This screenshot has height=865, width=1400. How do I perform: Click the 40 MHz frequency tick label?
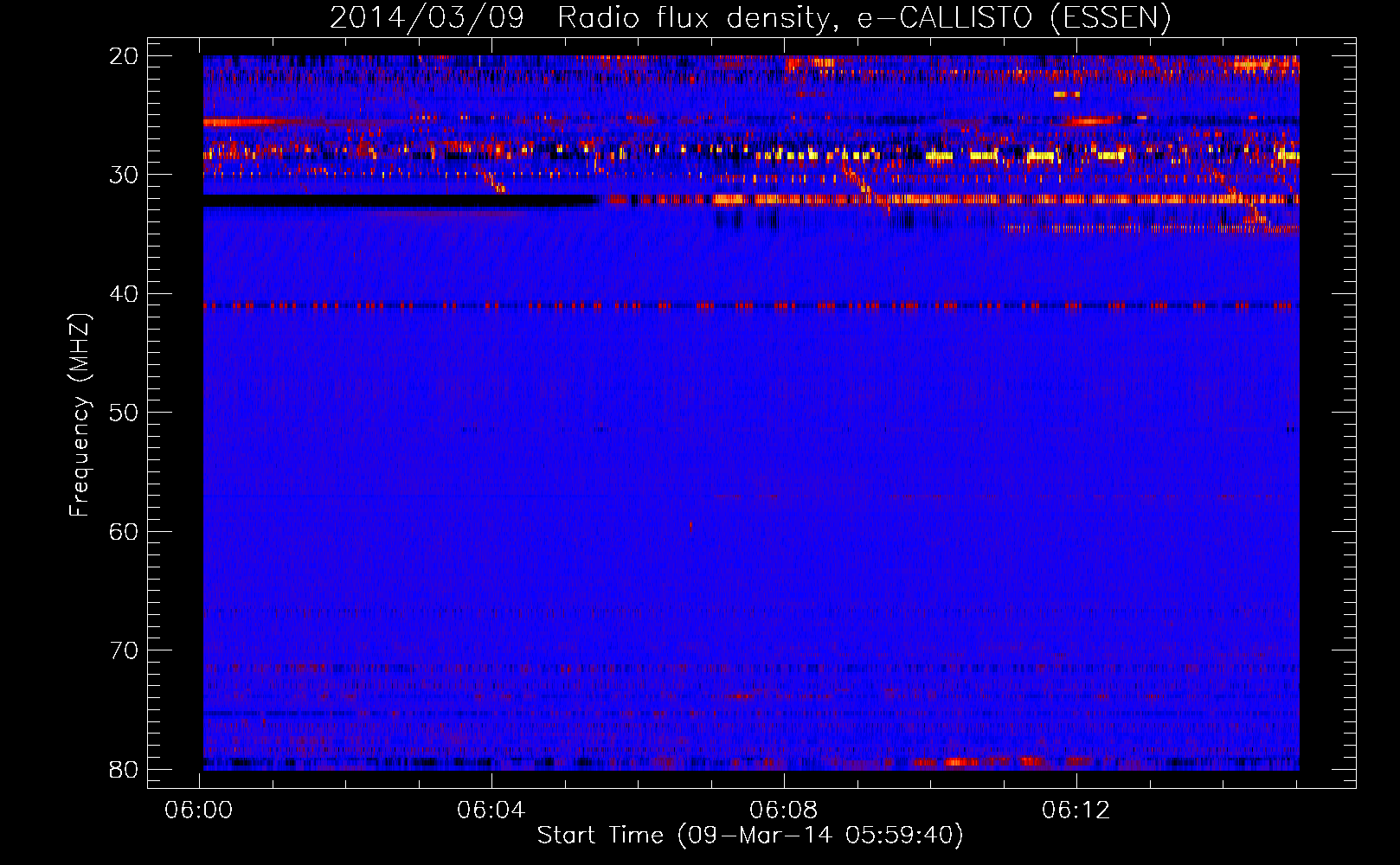tap(124, 294)
